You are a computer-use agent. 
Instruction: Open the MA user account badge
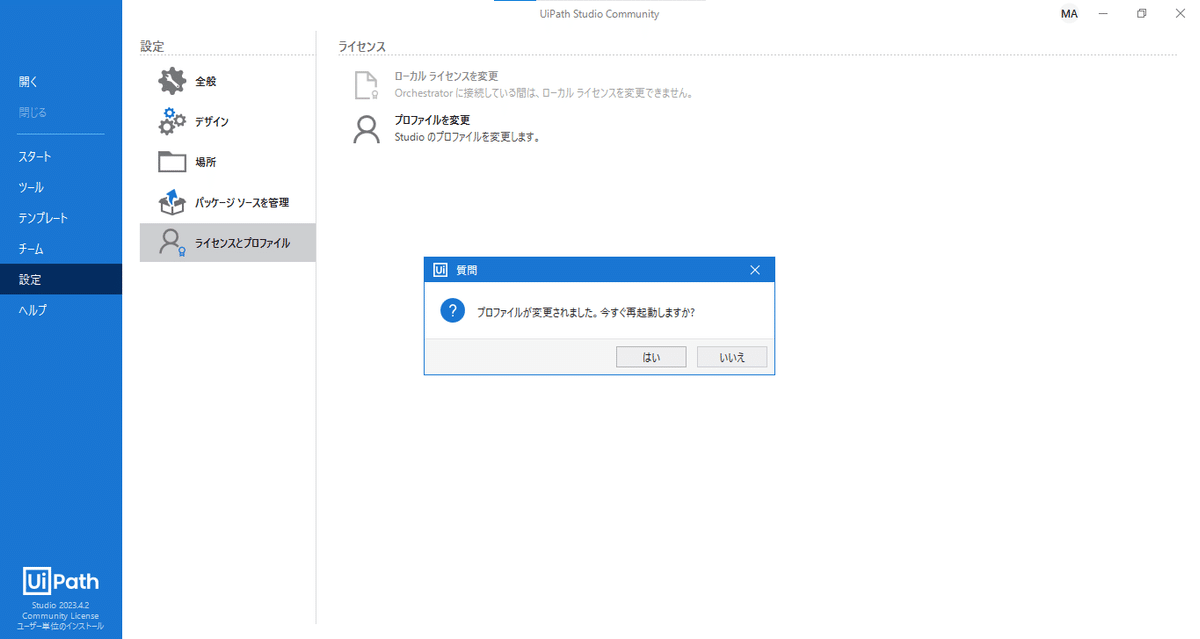pyautogui.click(x=1069, y=14)
